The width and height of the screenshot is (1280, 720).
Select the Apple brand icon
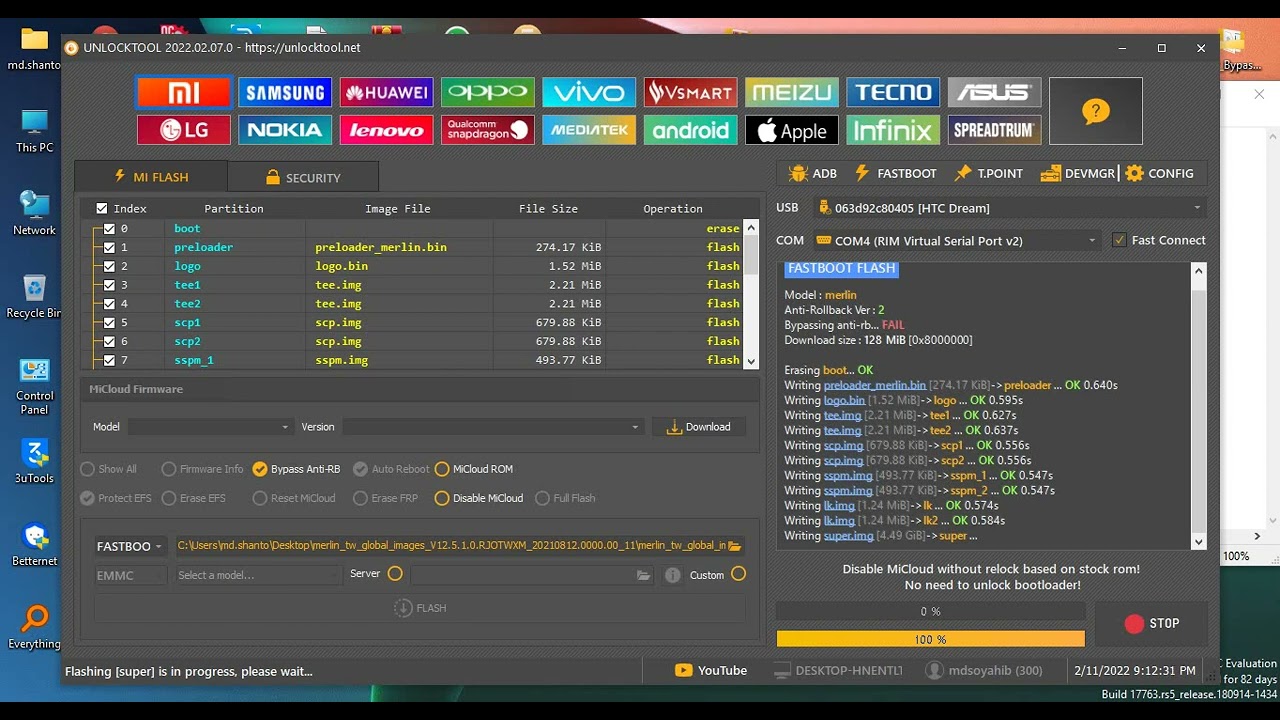click(x=792, y=130)
